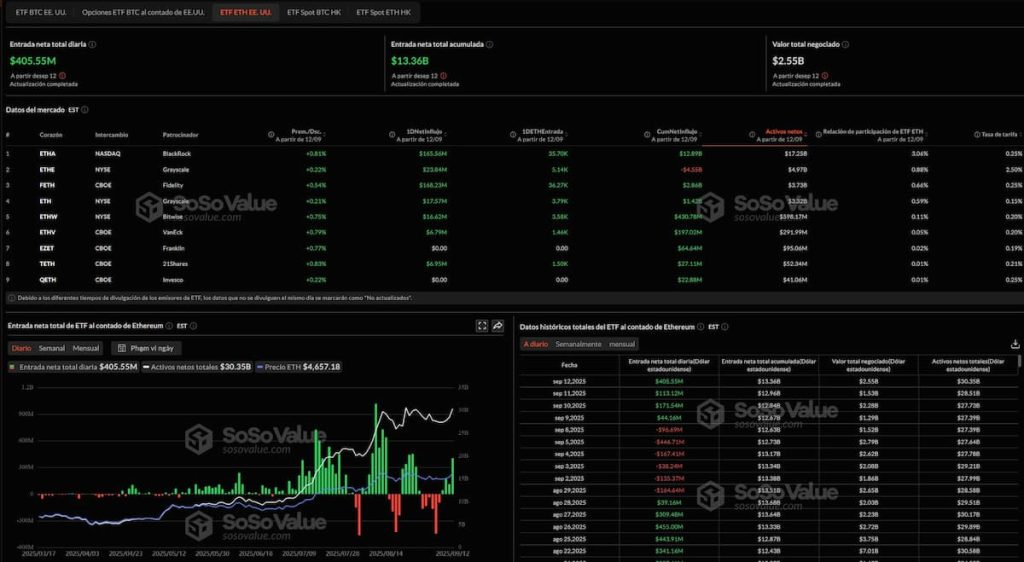Click red alert icon under $2.55B

coord(825,76)
